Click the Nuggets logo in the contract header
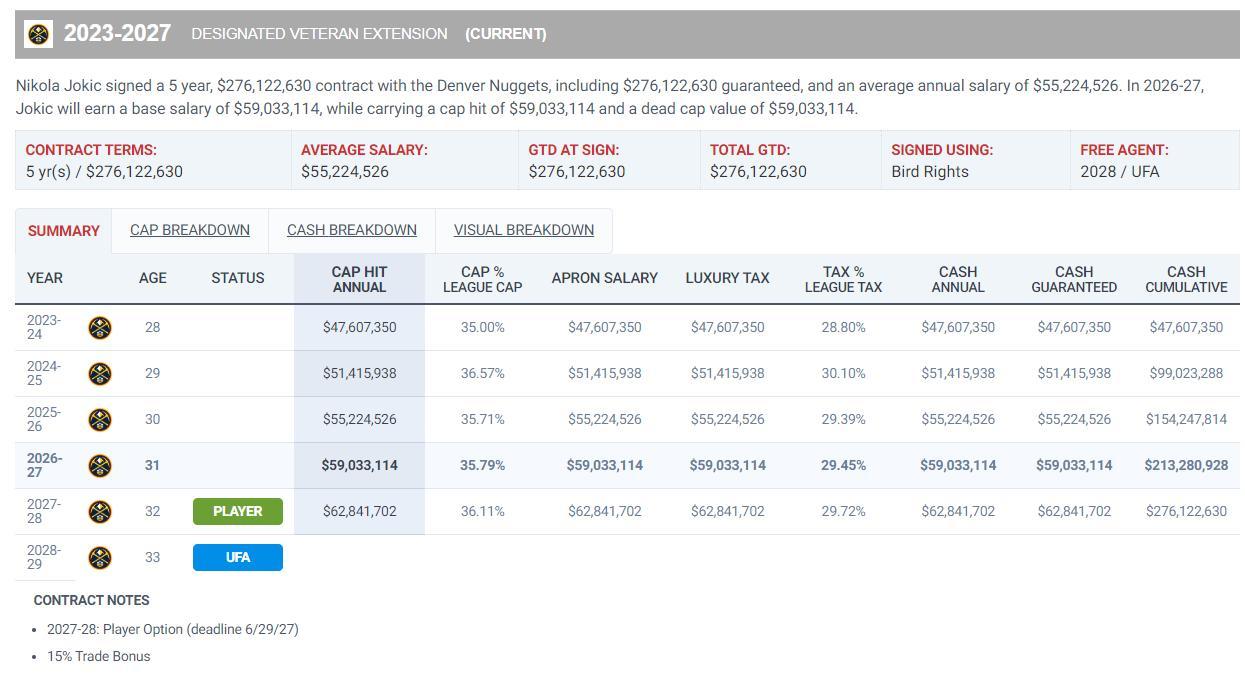The width and height of the screenshot is (1245, 684). click(x=39, y=34)
